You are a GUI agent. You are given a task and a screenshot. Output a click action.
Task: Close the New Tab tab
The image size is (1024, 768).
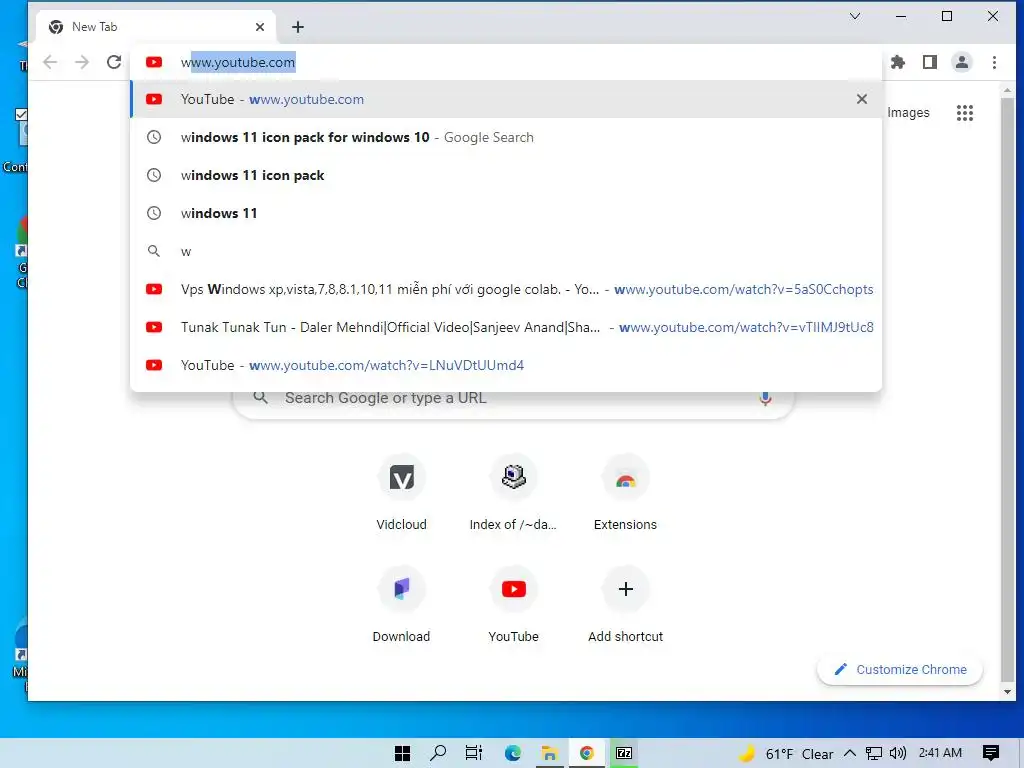pos(260,27)
